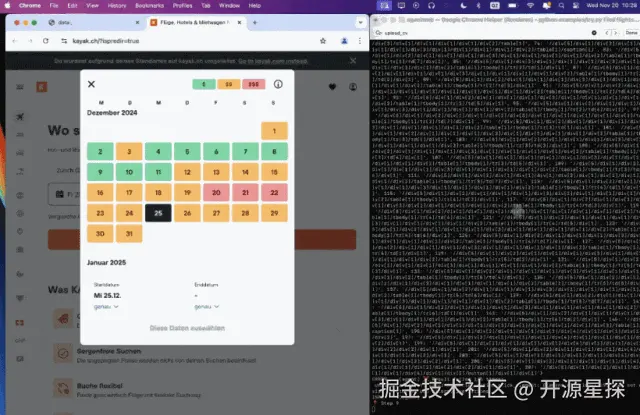Select December 1 in the calendar
The height and width of the screenshot is (415, 640).
(274, 131)
